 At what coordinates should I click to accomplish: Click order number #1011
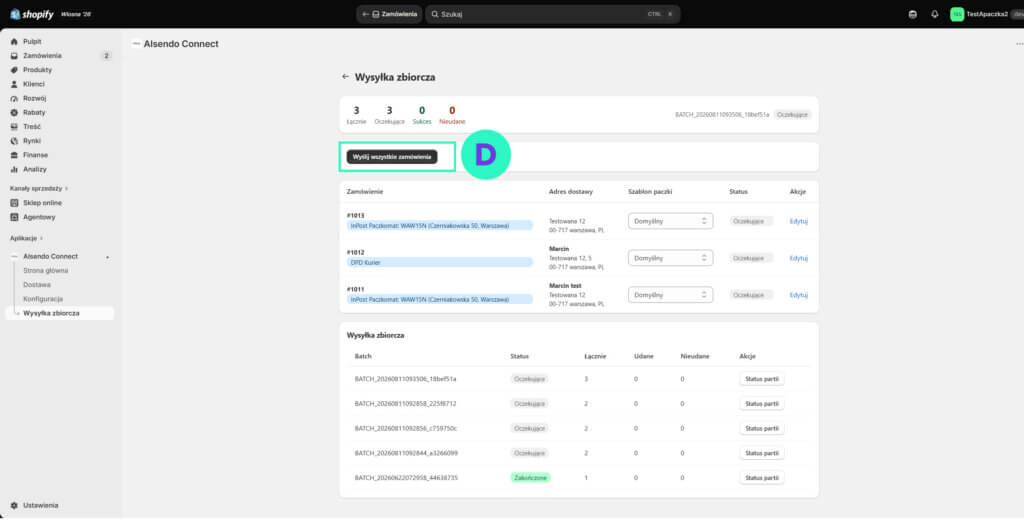click(x=356, y=289)
